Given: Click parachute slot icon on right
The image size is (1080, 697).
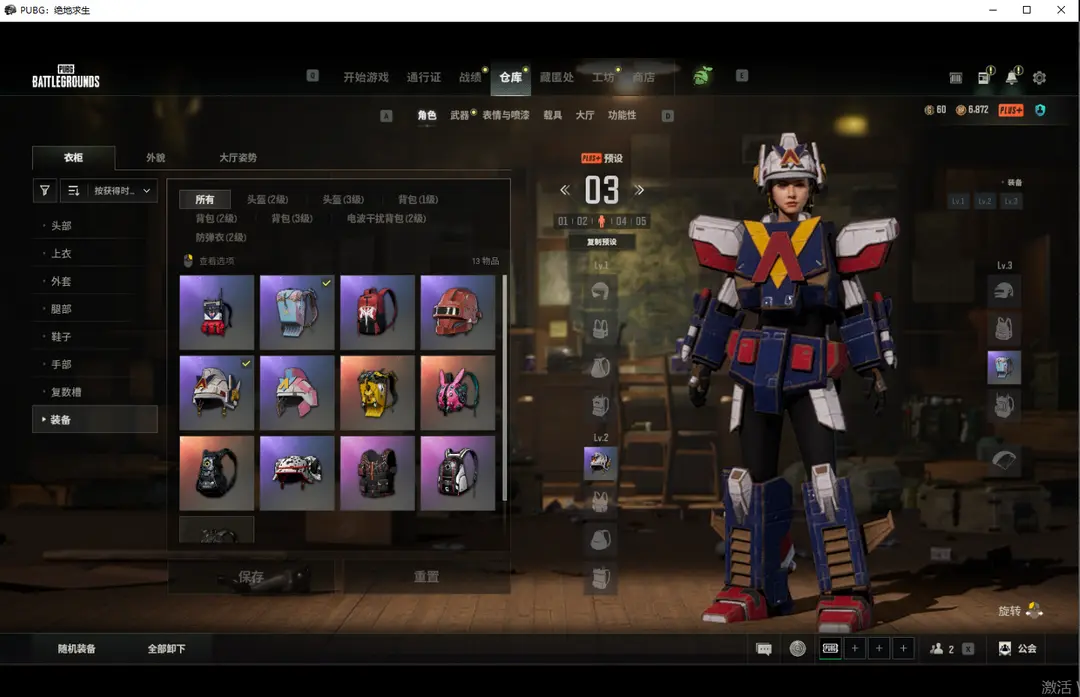Looking at the screenshot, I should coord(1004,459).
